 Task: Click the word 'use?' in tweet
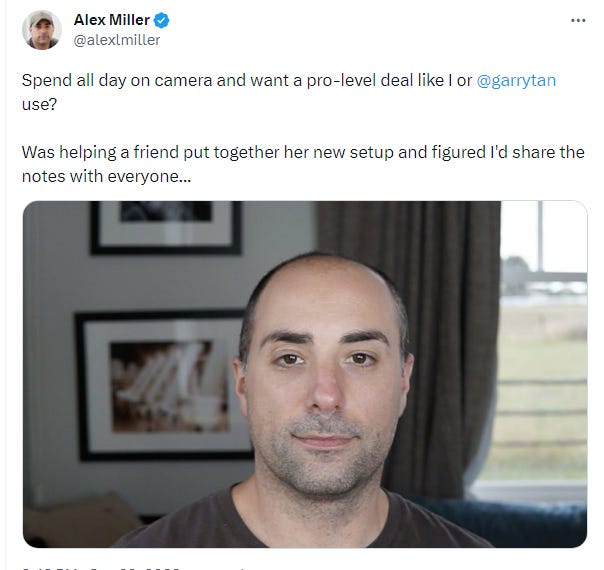click(39, 104)
